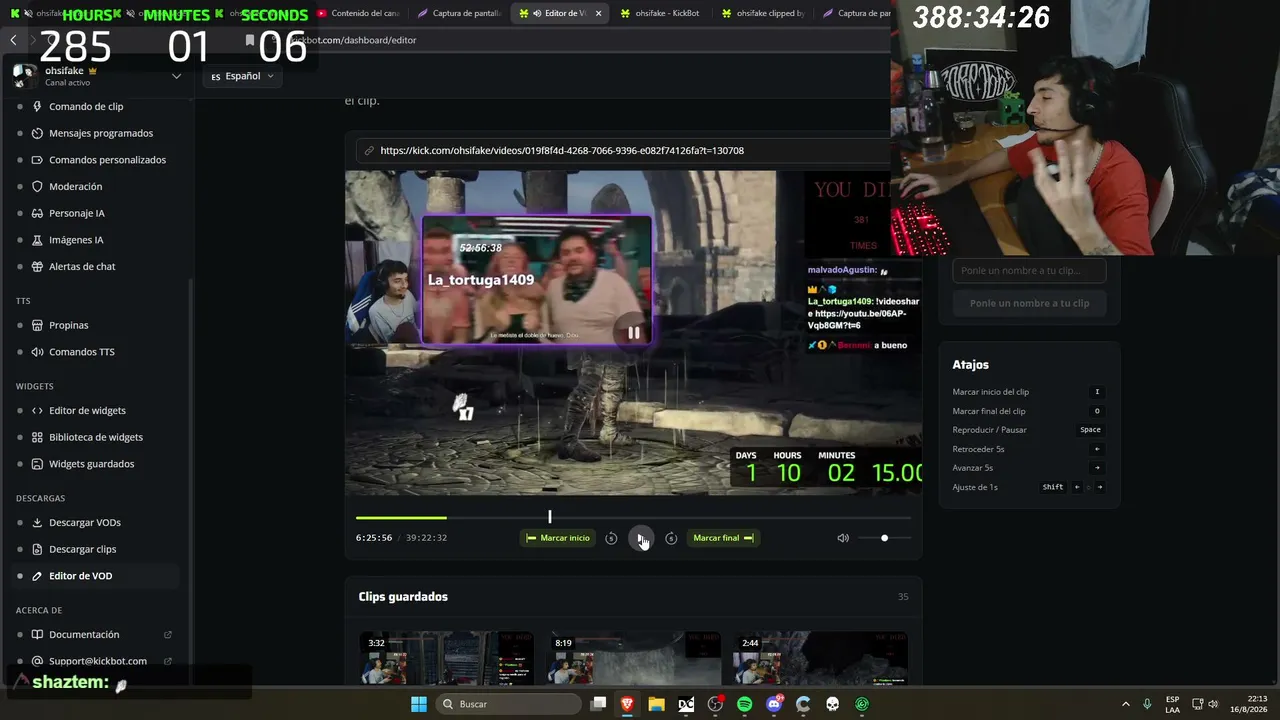This screenshot has height=720, width=1280.
Task: Click the microphone icon in system tray
Action: [x=1147, y=704]
